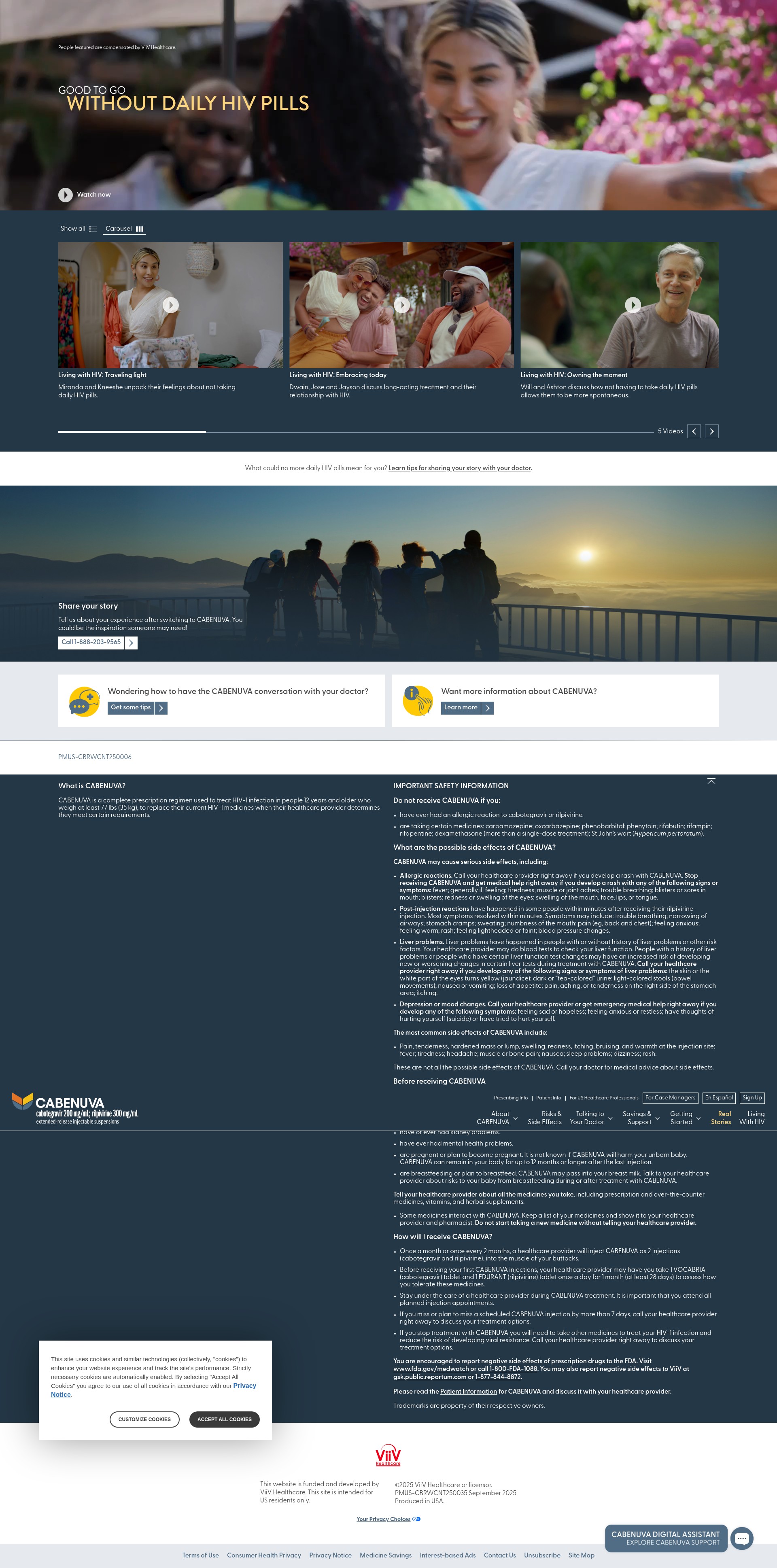Open Contact Us footer link
The height and width of the screenshot is (1568, 777).
pos(499,1555)
